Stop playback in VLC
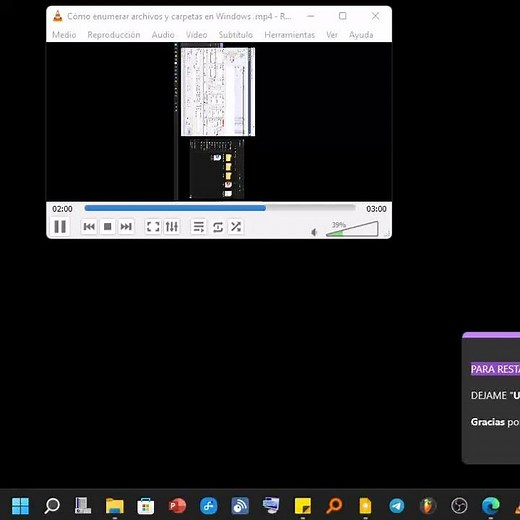The height and width of the screenshot is (520, 520). pos(107,227)
